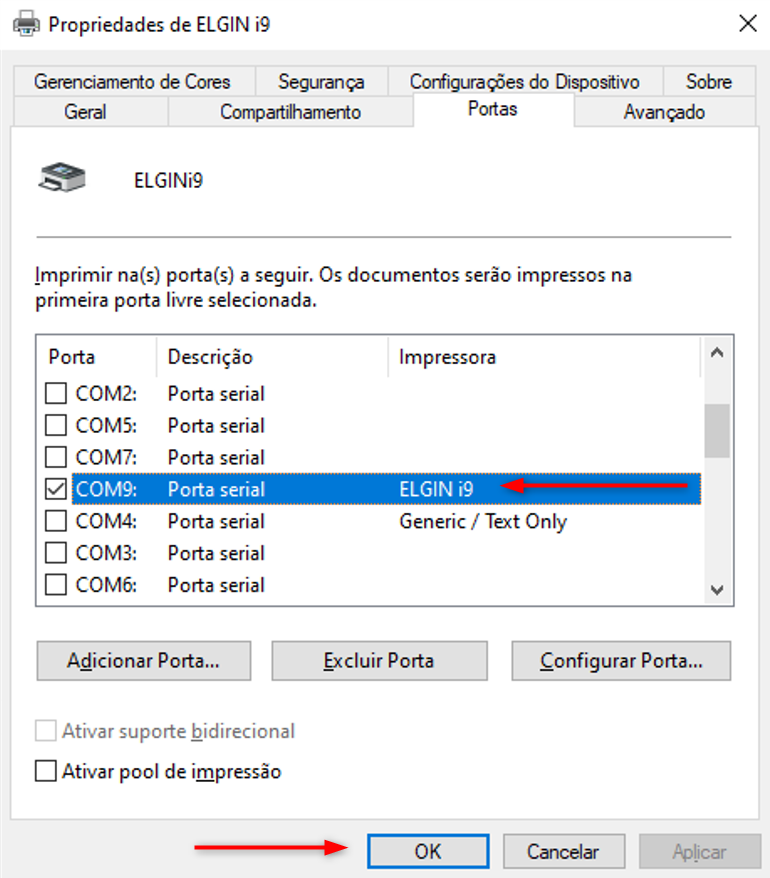Click the port list scrollbar thumb
The image size is (770, 878).
[x=716, y=430]
